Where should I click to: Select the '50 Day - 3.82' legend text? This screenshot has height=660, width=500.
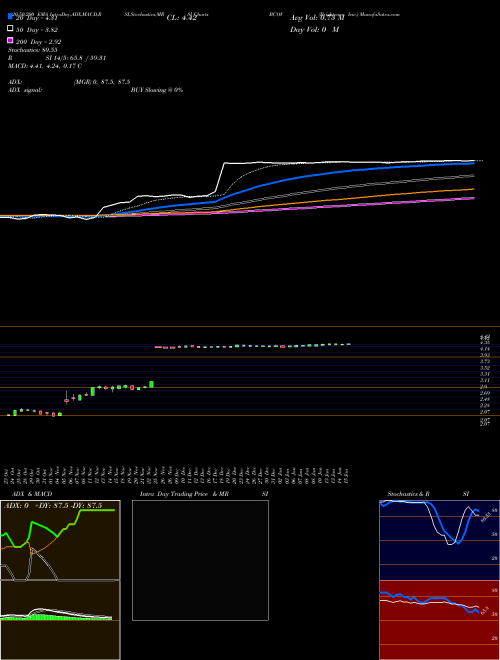tap(37, 30)
